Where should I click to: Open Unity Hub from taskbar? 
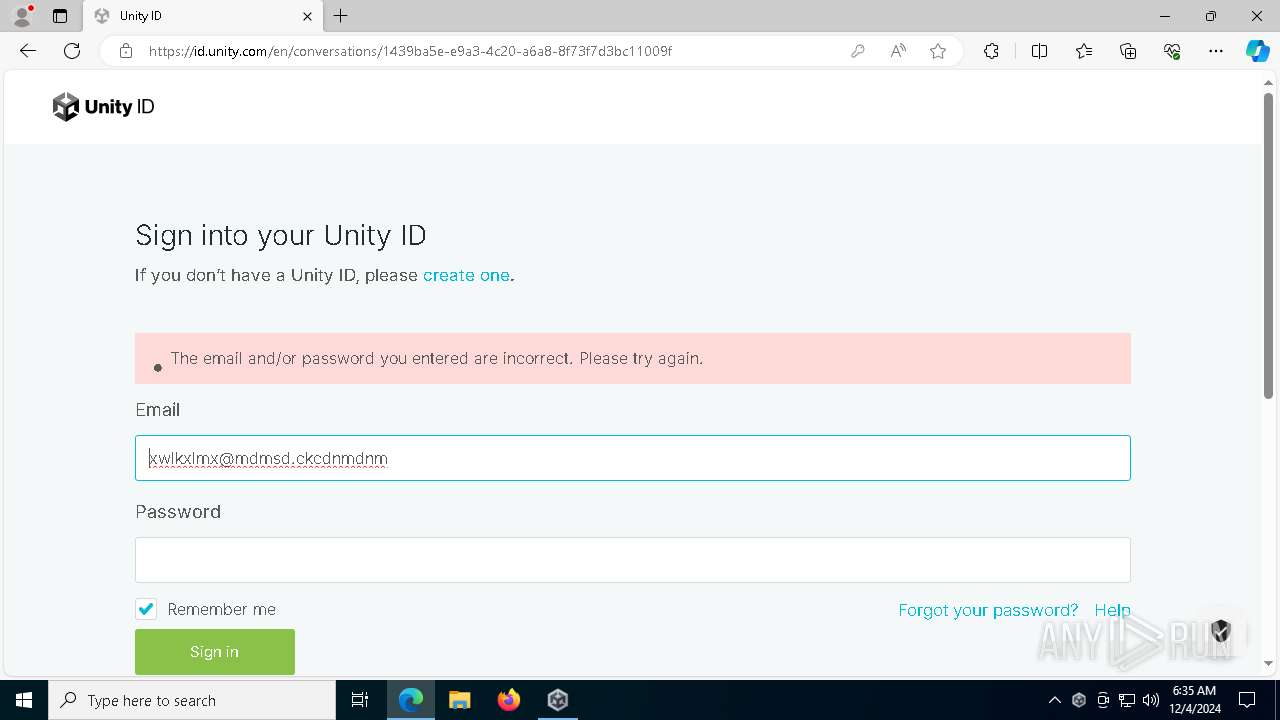(x=558, y=700)
